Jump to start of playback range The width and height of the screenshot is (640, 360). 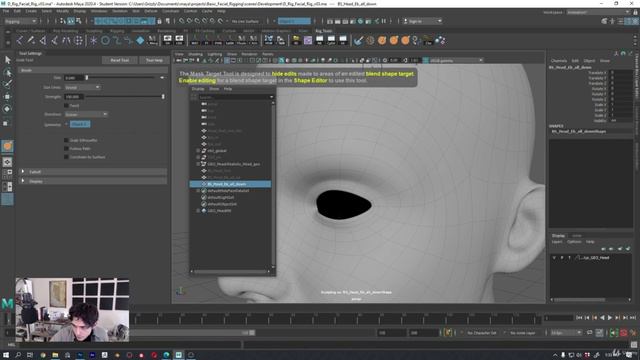pos(579,317)
